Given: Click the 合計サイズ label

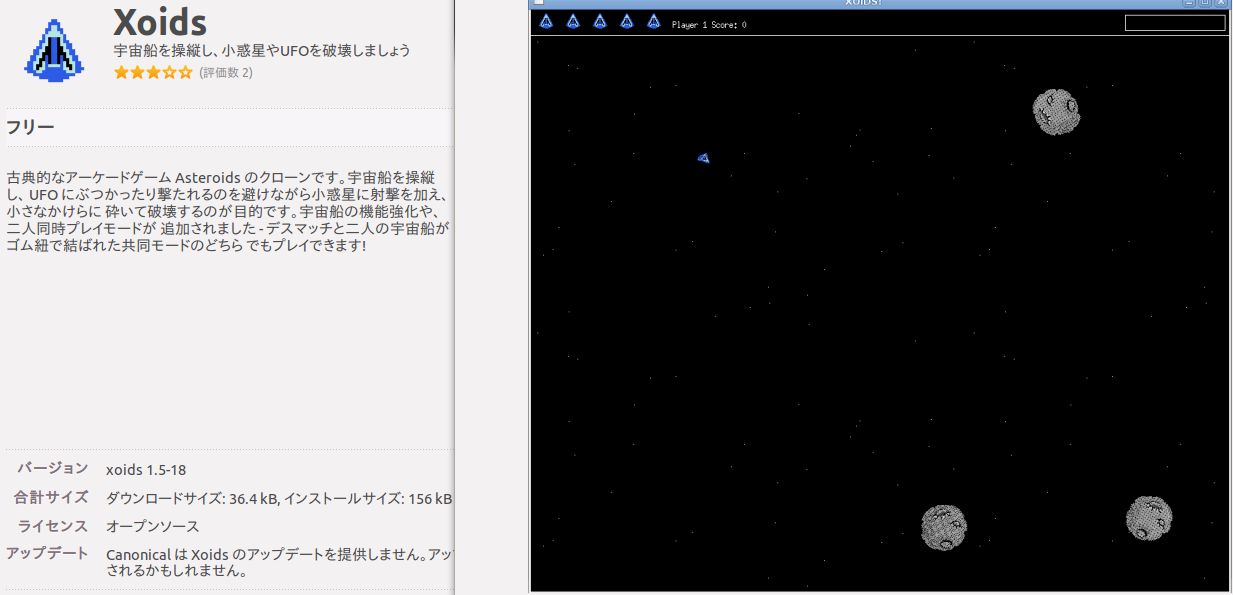Looking at the screenshot, I should point(51,497).
